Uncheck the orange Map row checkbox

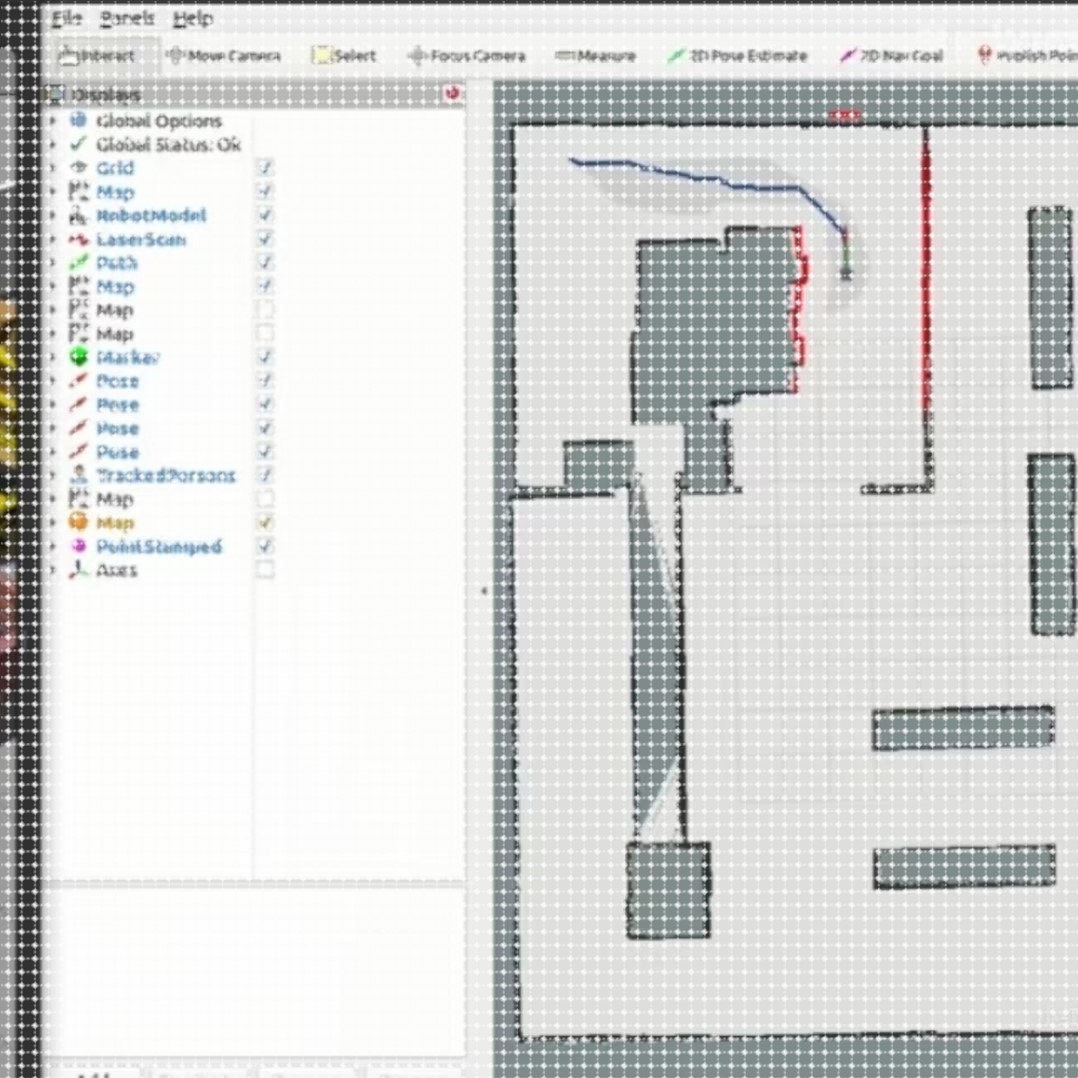tap(265, 522)
